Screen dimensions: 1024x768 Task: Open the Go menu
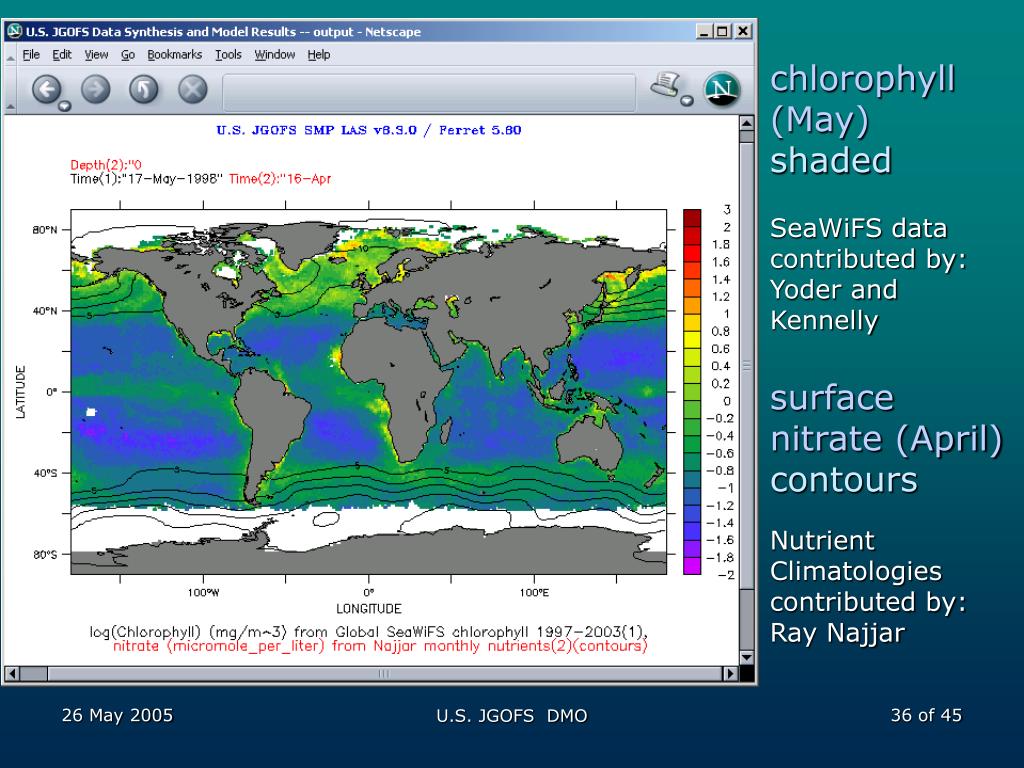[x=128, y=55]
